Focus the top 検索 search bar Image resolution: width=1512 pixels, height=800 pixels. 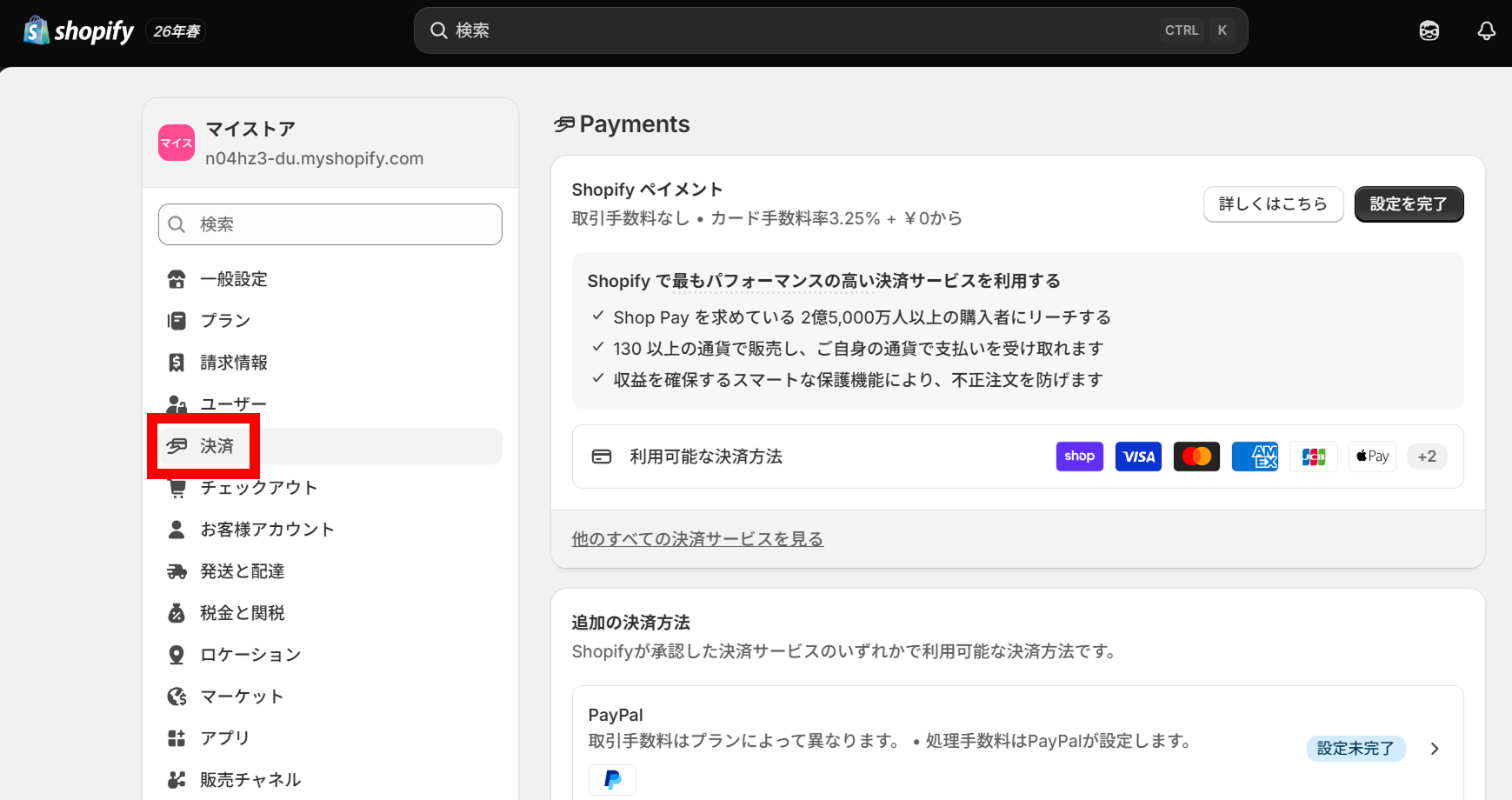tap(830, 30)
